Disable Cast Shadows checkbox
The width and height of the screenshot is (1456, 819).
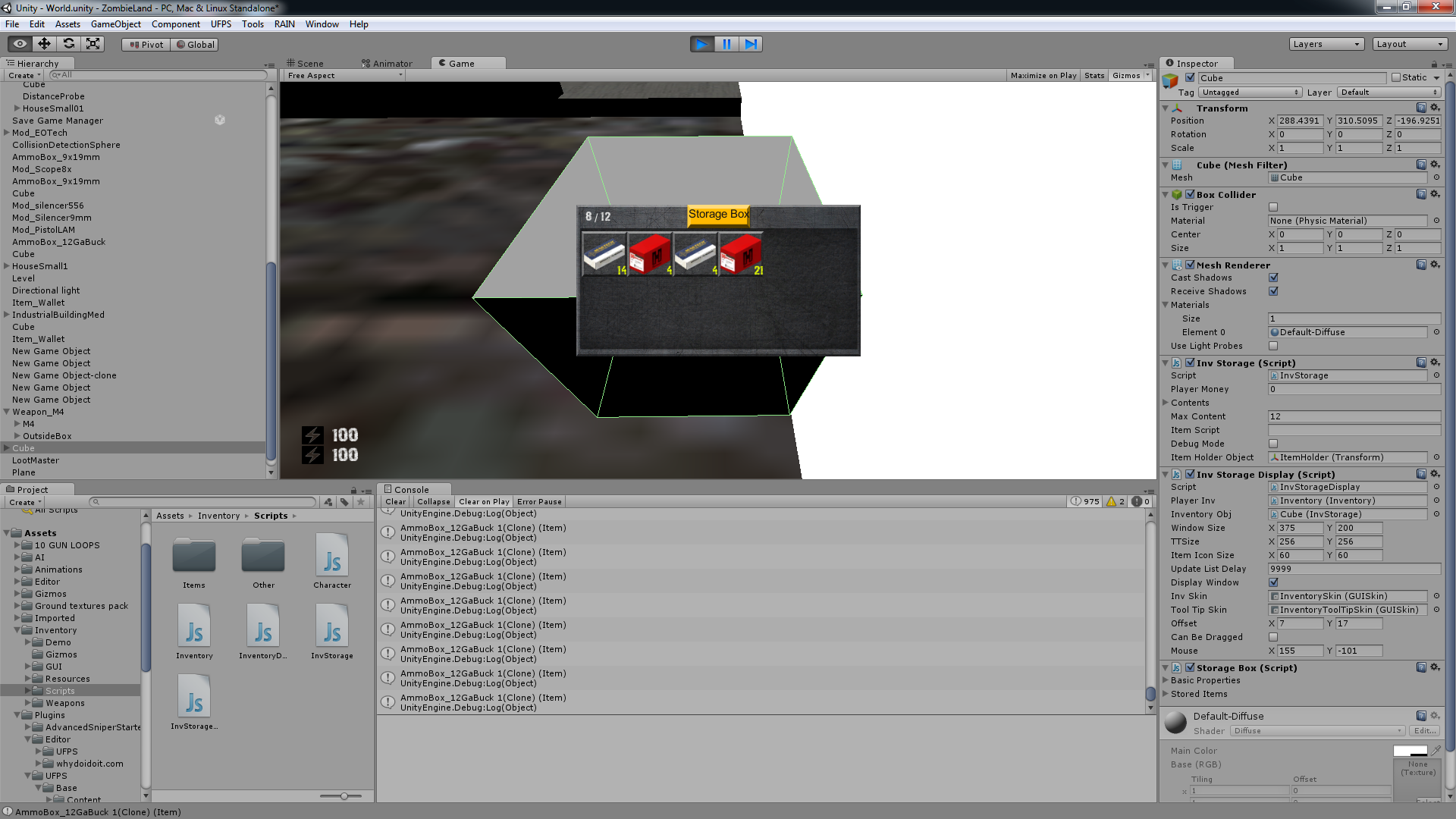[1273, 278]
